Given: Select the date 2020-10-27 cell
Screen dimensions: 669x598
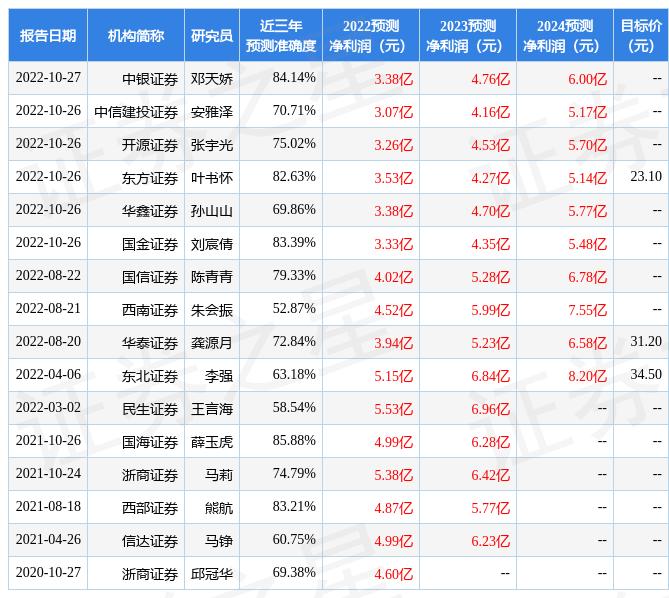Looking at the screenshot, I should (x=48, y=572).
